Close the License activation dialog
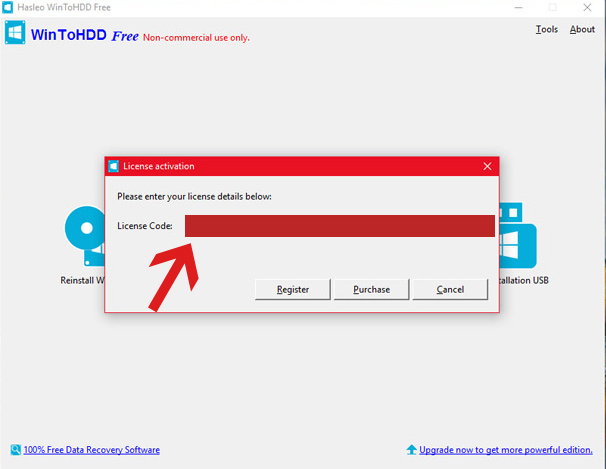This screenshot has width=606, height=469. coord(487,166)
